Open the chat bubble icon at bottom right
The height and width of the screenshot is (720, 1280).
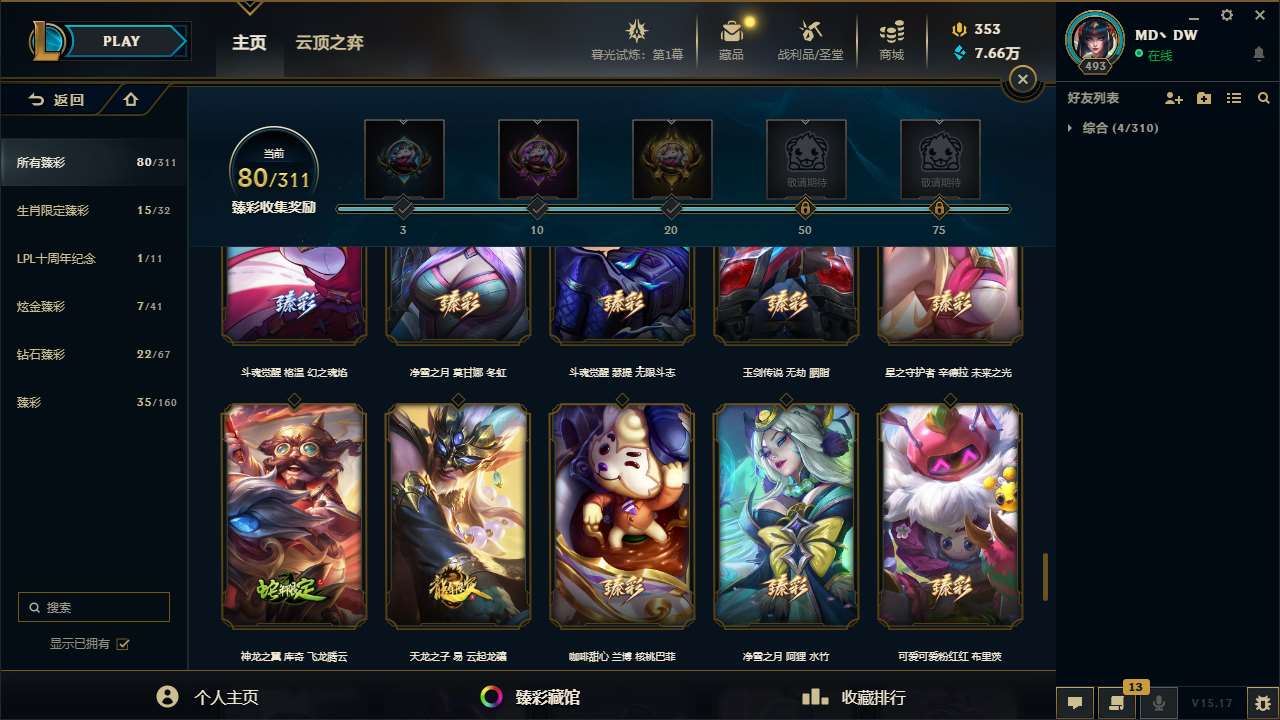[x=1075, y=703]
